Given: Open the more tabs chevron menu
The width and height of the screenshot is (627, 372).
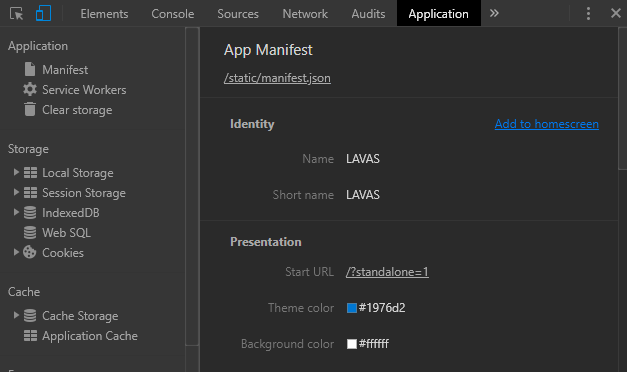Looking at the screenshot, I should [x=494, y=13].
